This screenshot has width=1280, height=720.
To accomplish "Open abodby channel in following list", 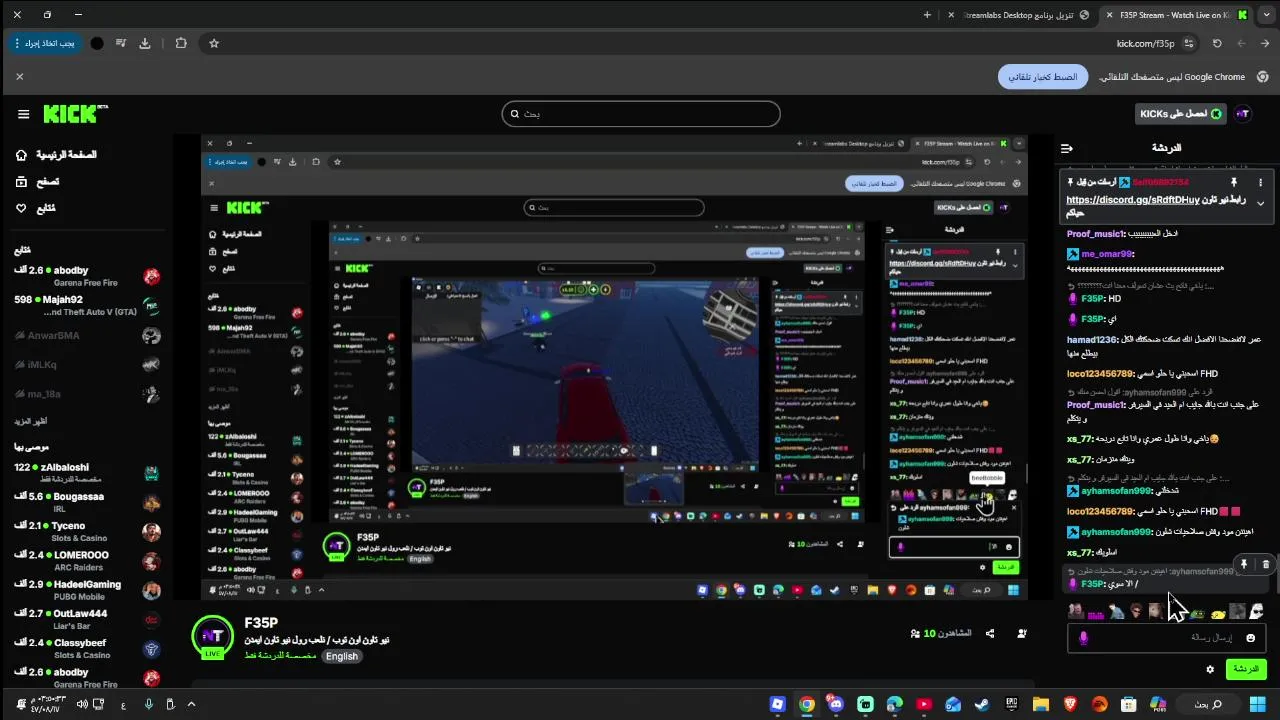I will tap(86, 276).
